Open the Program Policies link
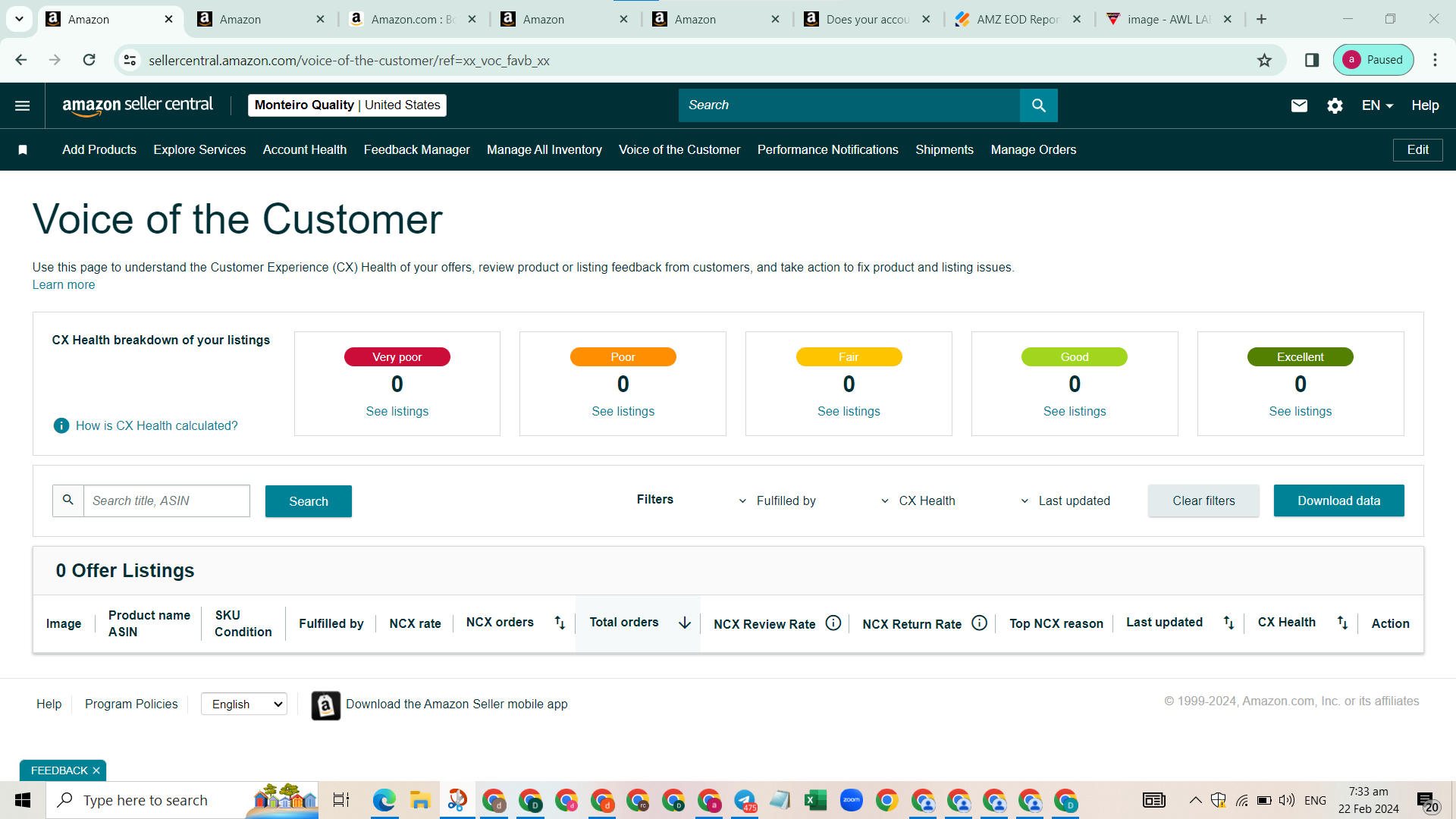Screen dimensions: 1456x819 point(131,704)
